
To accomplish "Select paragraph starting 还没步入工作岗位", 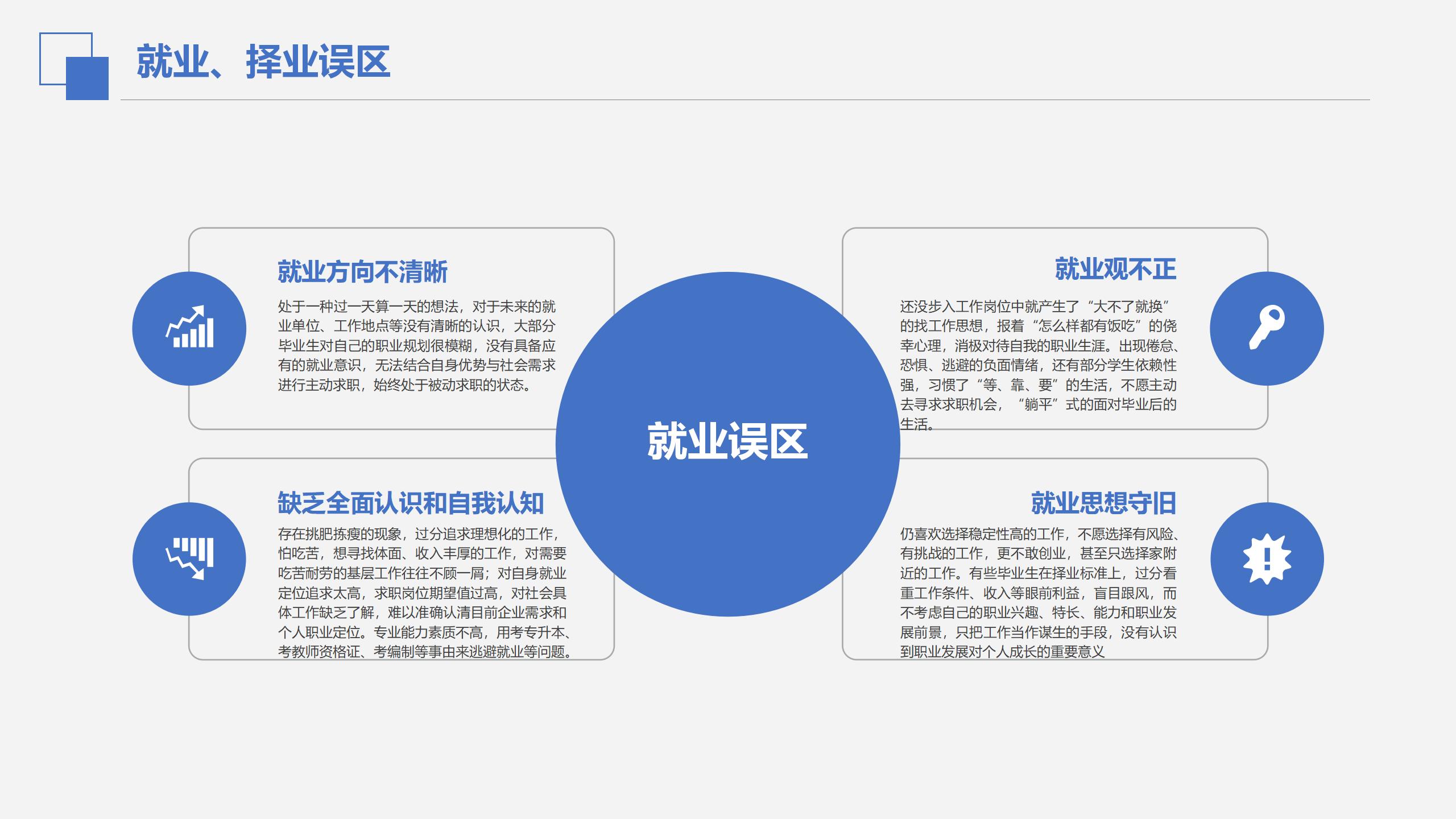I will point(1038,365).
